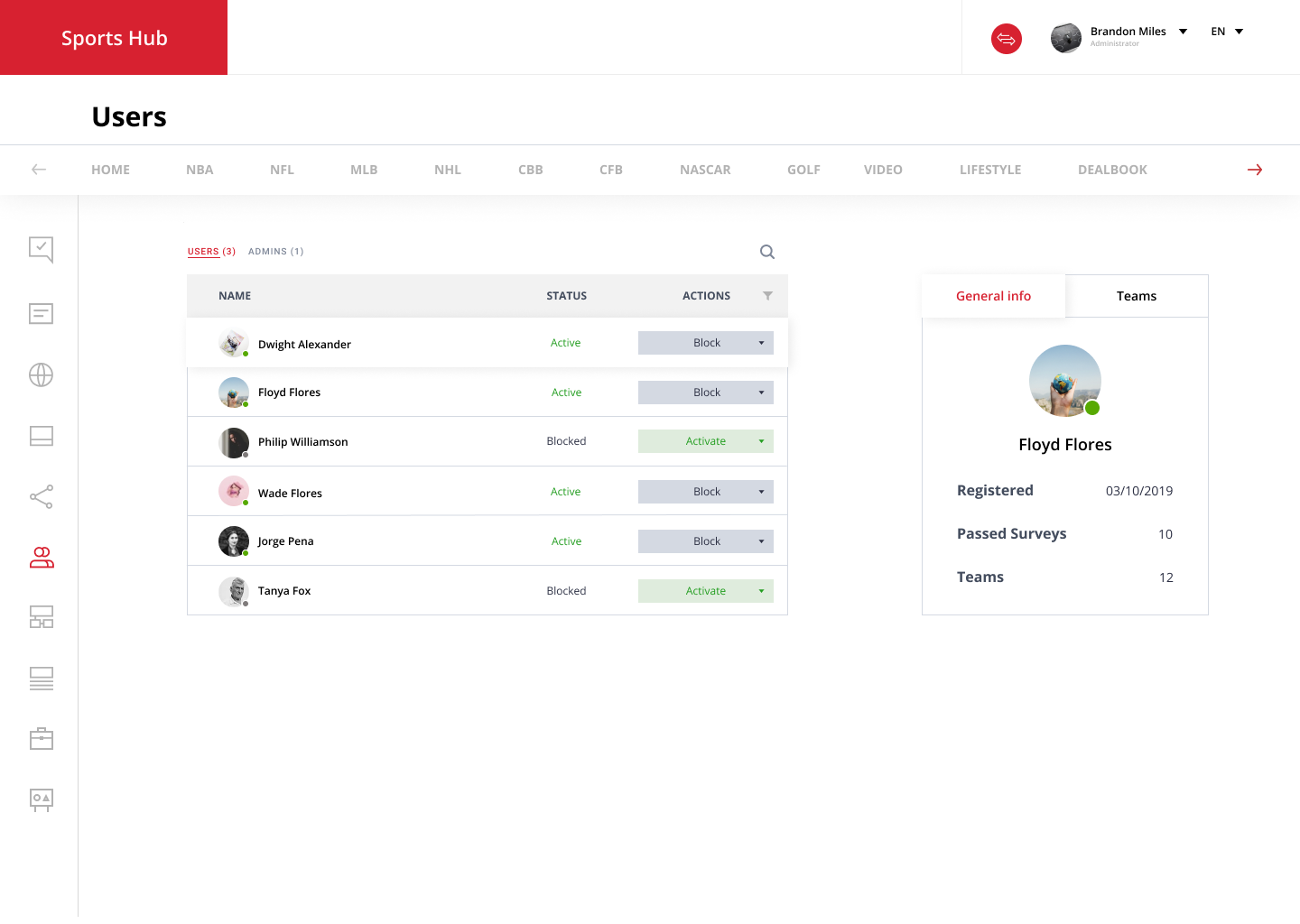Activate user Philip Williamson
1300x924 pixels.
click(x=706, y=441)
